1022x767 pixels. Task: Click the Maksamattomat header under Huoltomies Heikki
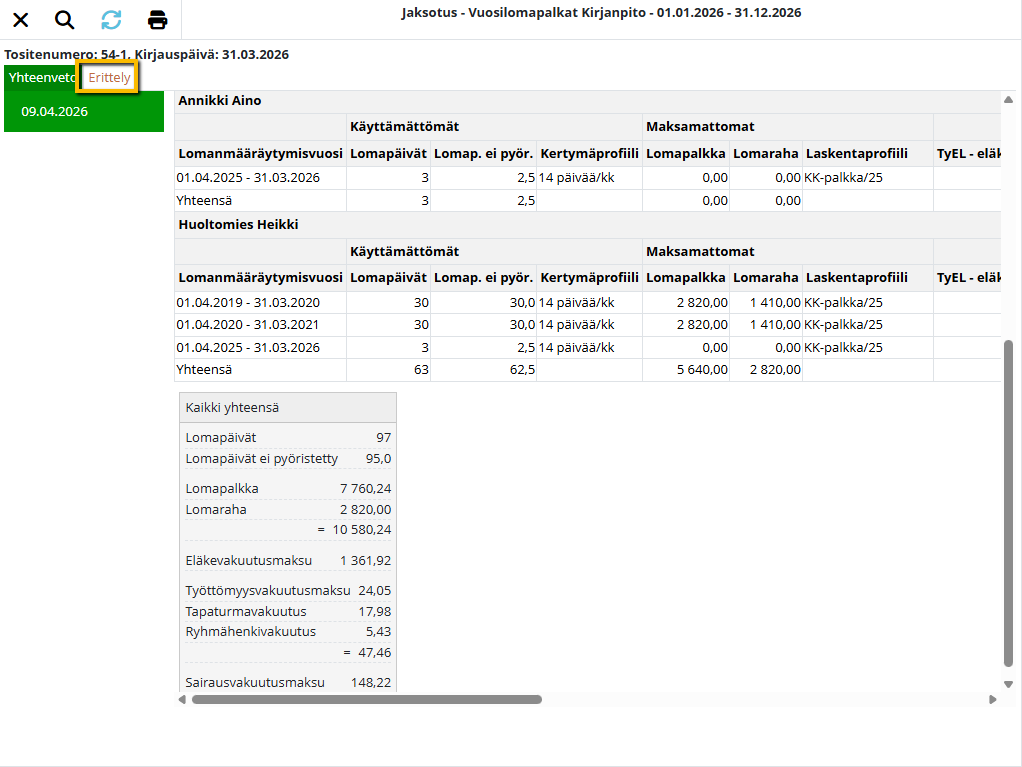pos(700,252)
